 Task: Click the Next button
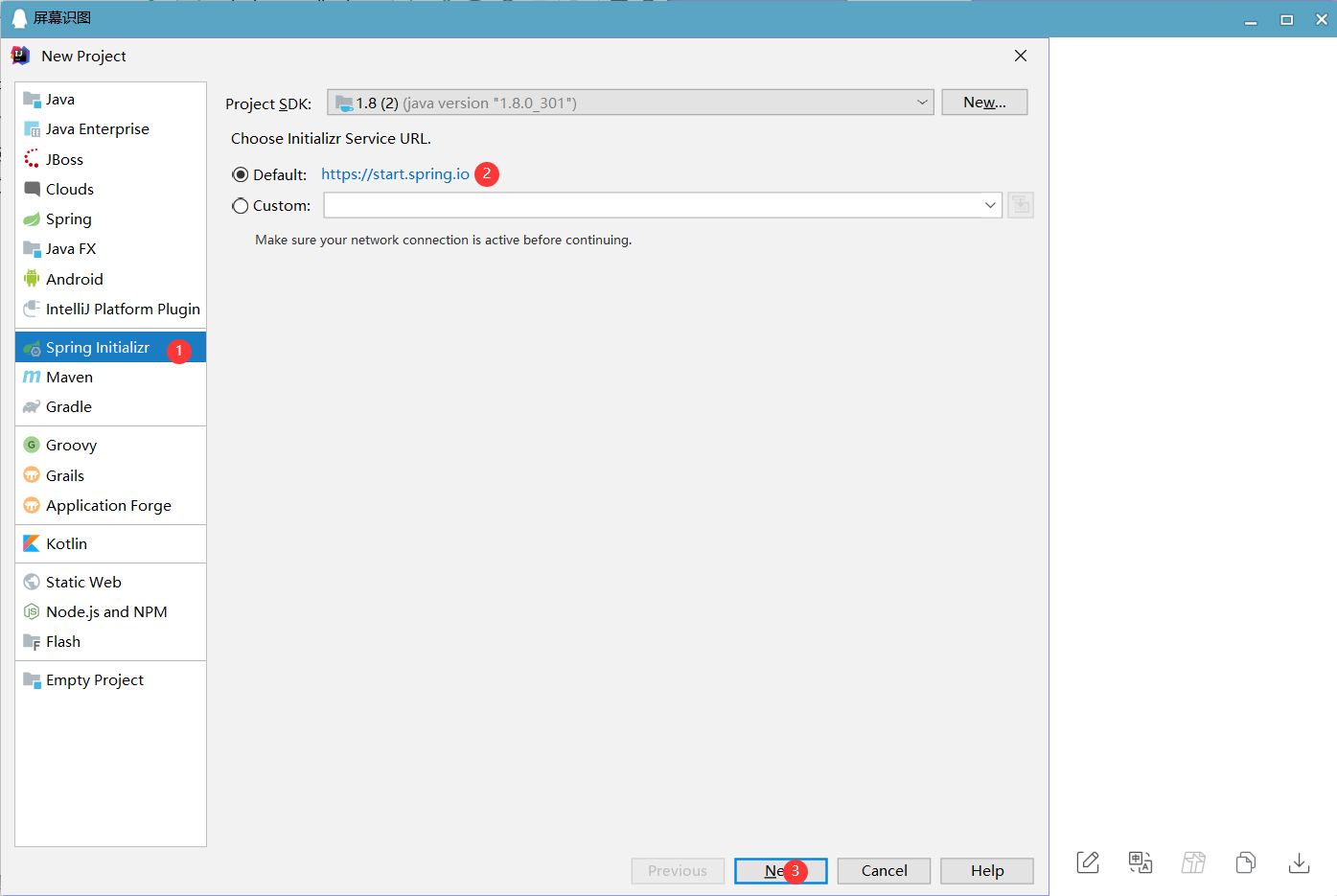click(x=780, y=870)
